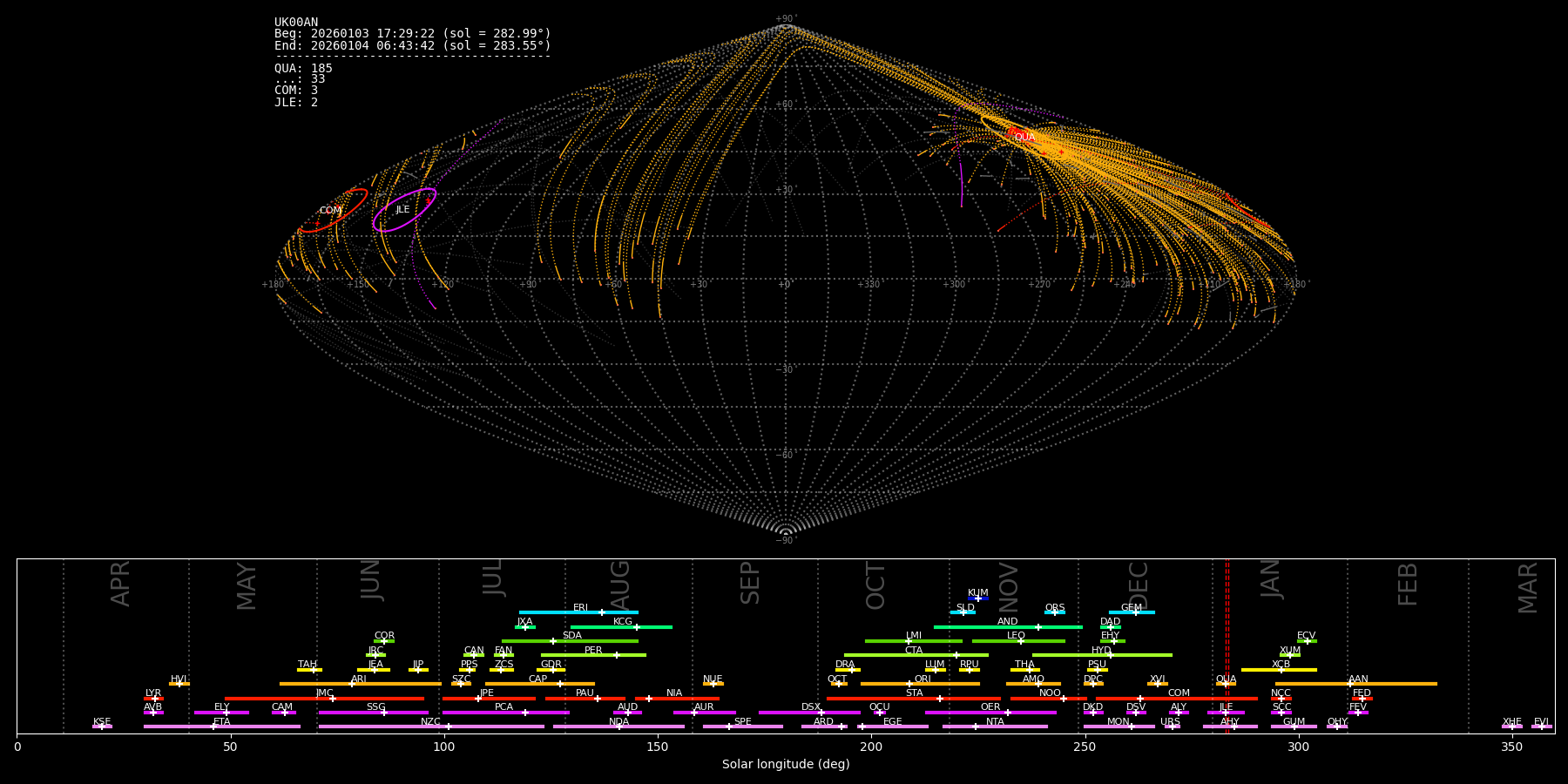1568x784 pixels.
Task: Select the EVI shower bar in timeline
Action: point(1542,727)
